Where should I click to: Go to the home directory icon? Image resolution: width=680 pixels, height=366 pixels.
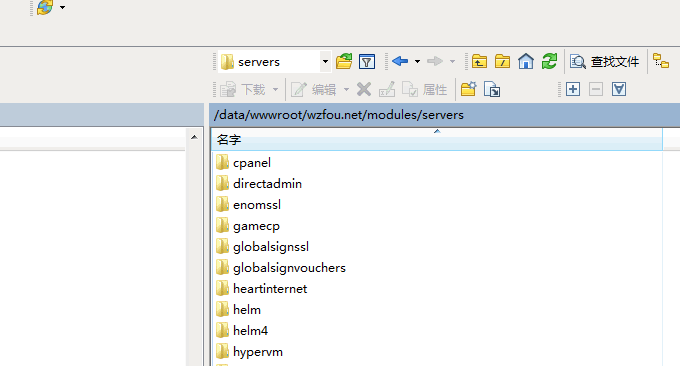point(526,62)
